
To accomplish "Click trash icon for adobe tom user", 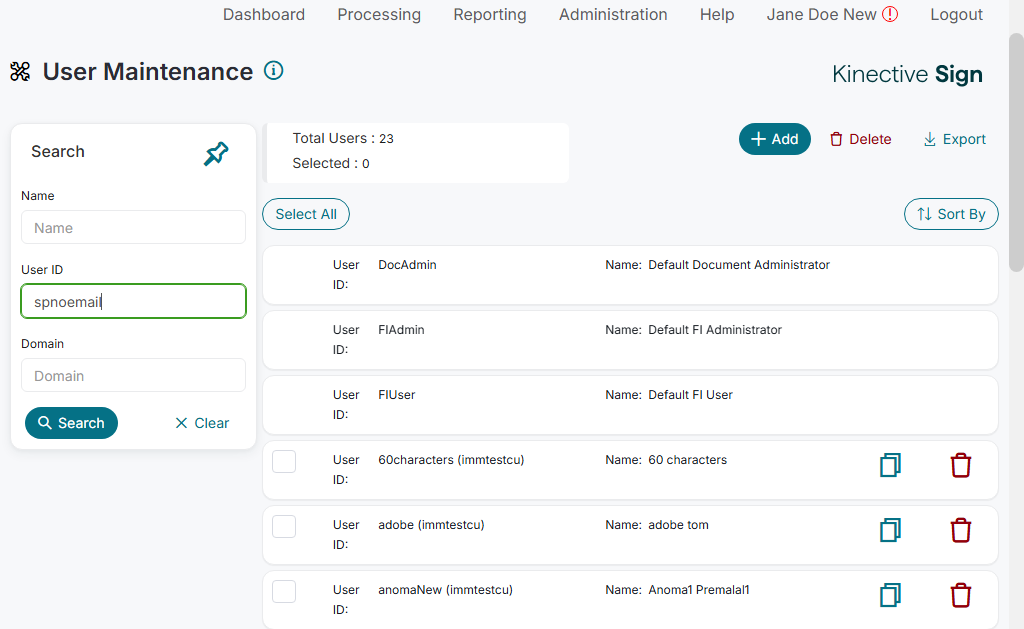I will coord(960,531).
